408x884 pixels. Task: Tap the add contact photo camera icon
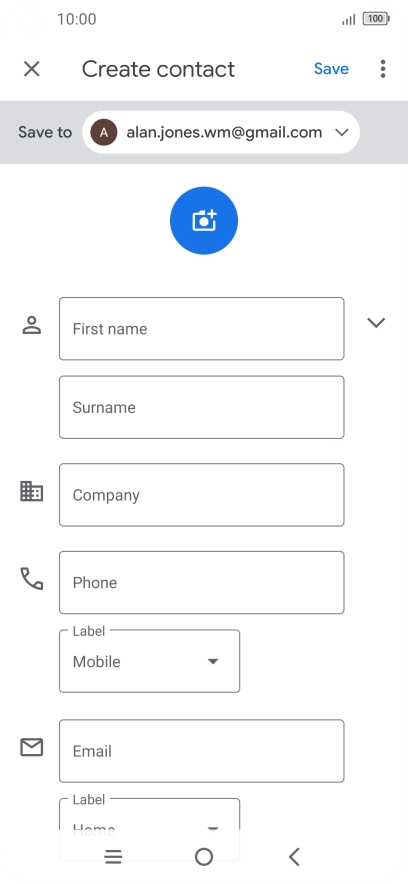point(204,220)
